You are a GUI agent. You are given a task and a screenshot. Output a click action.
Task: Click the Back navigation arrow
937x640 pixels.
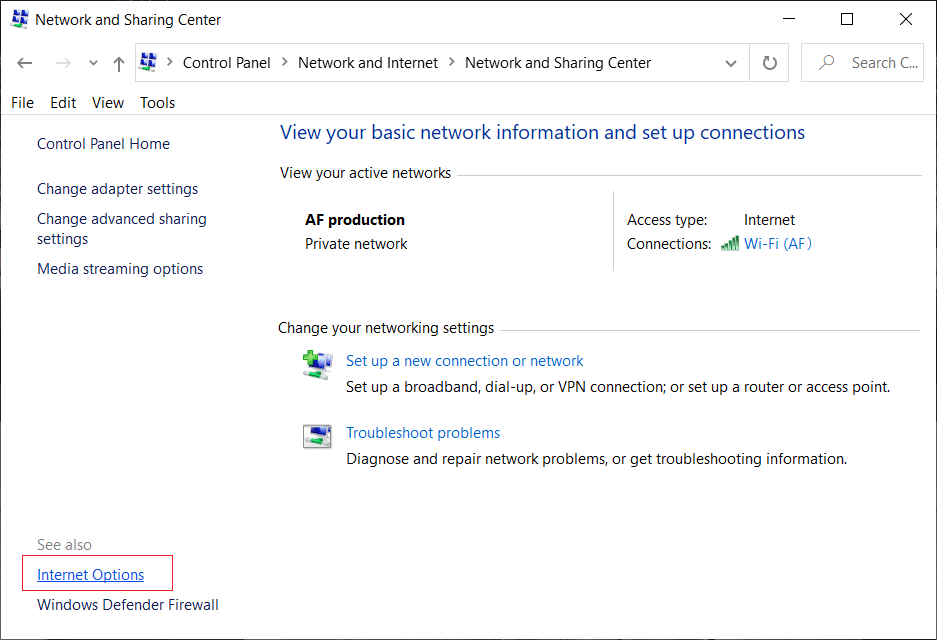click(x=25, y=63)
